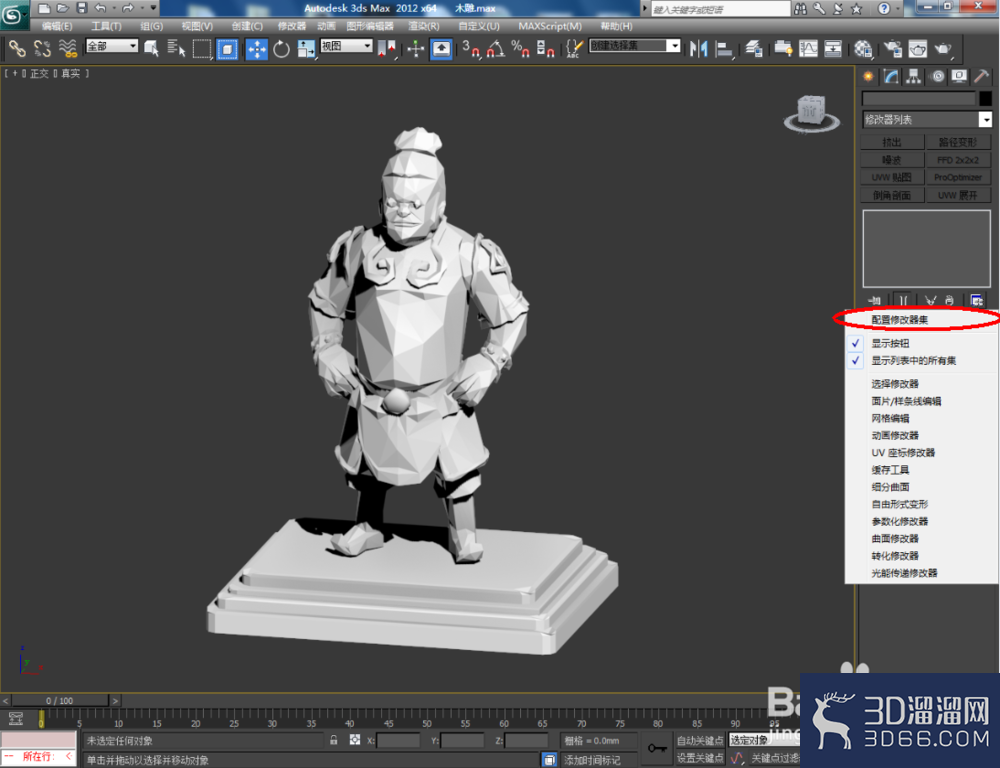Click the object name input field
This screenshot has width=1000, height=768.
pos(919,98)
